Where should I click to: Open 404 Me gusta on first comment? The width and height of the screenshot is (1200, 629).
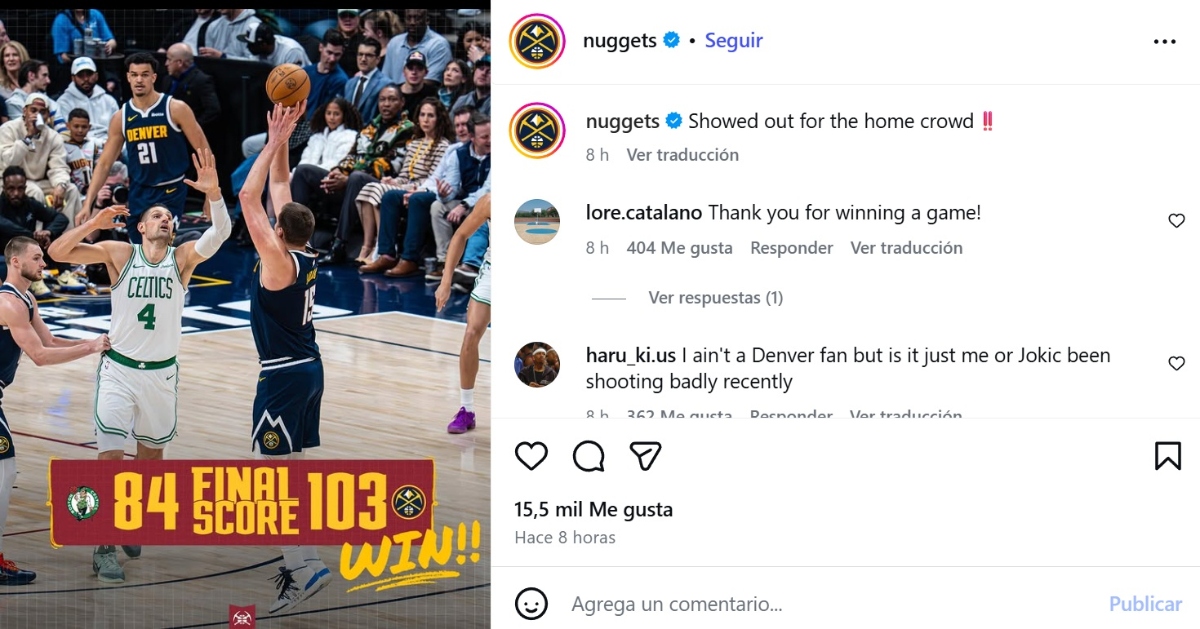click(680, 248)
